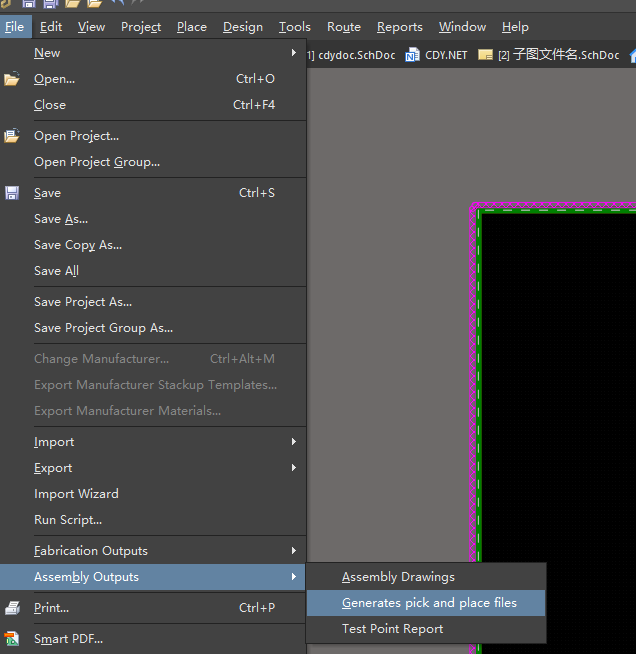Select Save All in File menu
Screen dimensions: 636x654
[x=153, y=271]
